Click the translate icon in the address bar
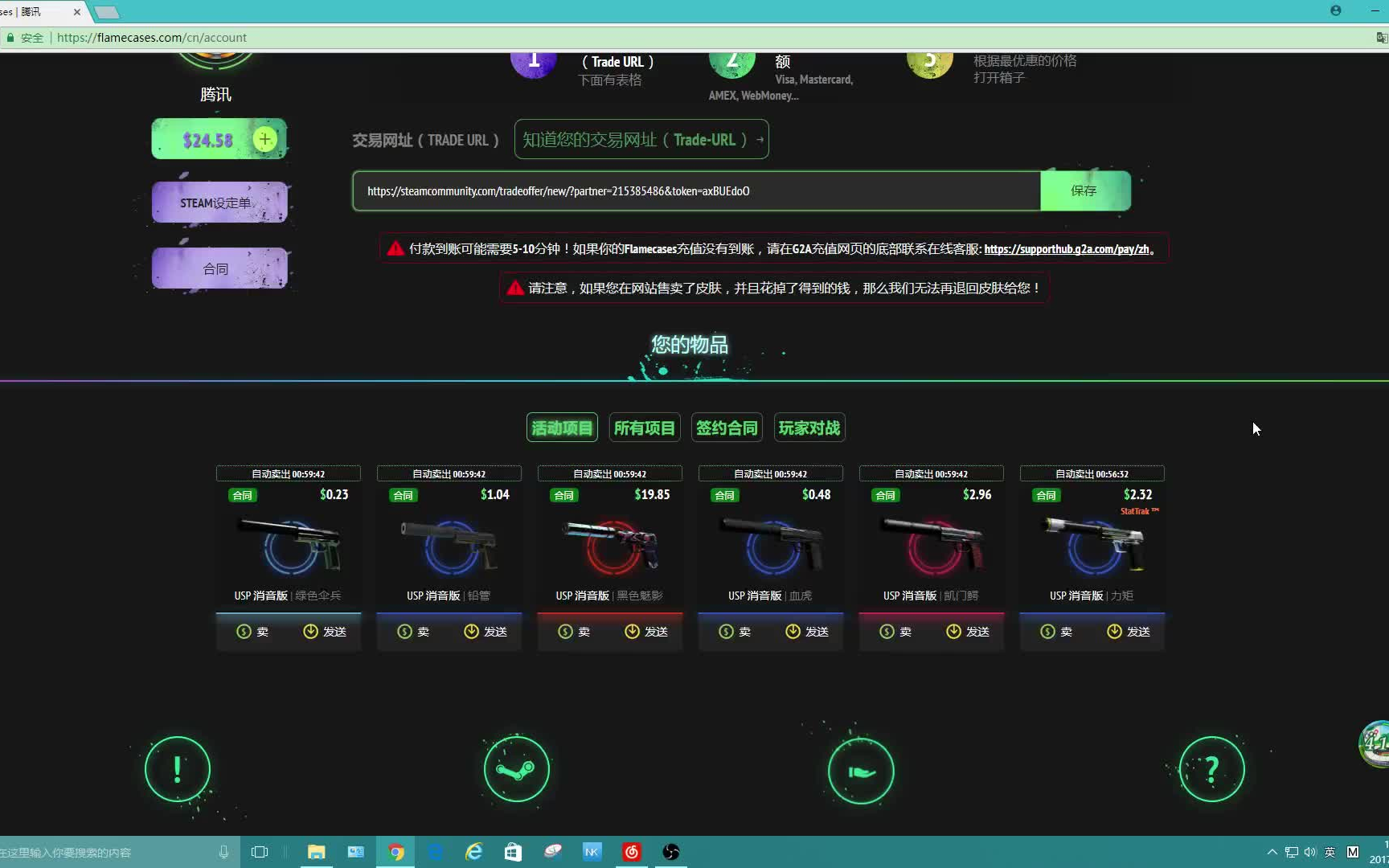This screenshot has width=1389, height=868. click(1381, 37)
